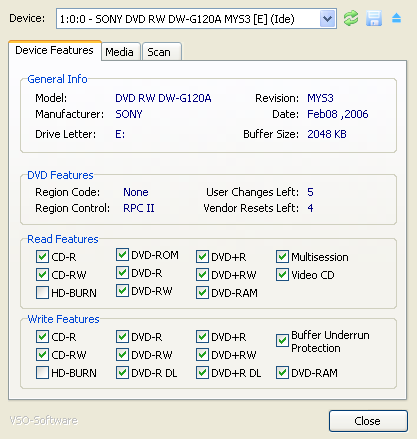Toggle HD-BURN checkbox in Read Features
The image size is (417, 439).
pos(42,293)
